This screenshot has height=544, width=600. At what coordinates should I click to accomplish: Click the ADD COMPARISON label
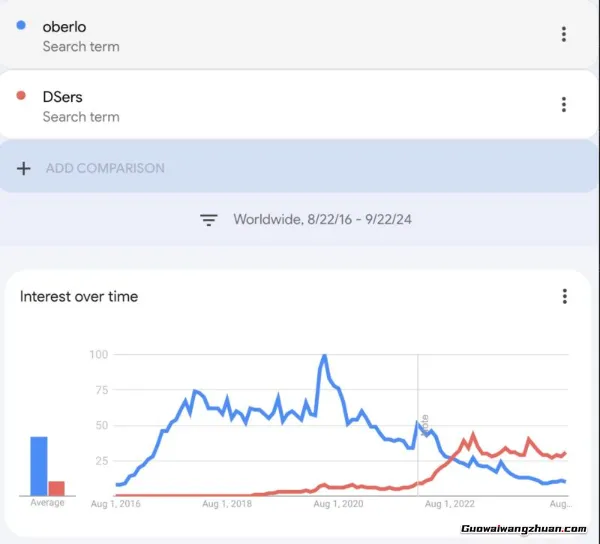coord(105,168)
